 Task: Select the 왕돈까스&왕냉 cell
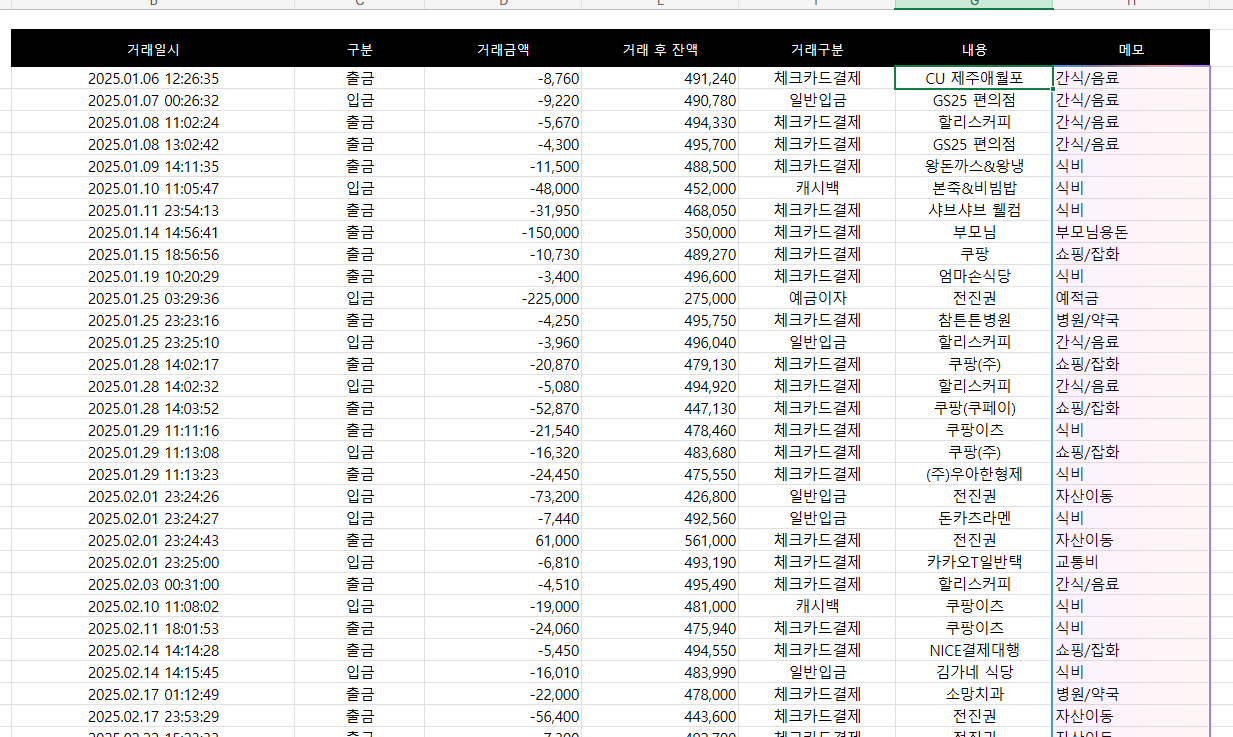[974, 166]
